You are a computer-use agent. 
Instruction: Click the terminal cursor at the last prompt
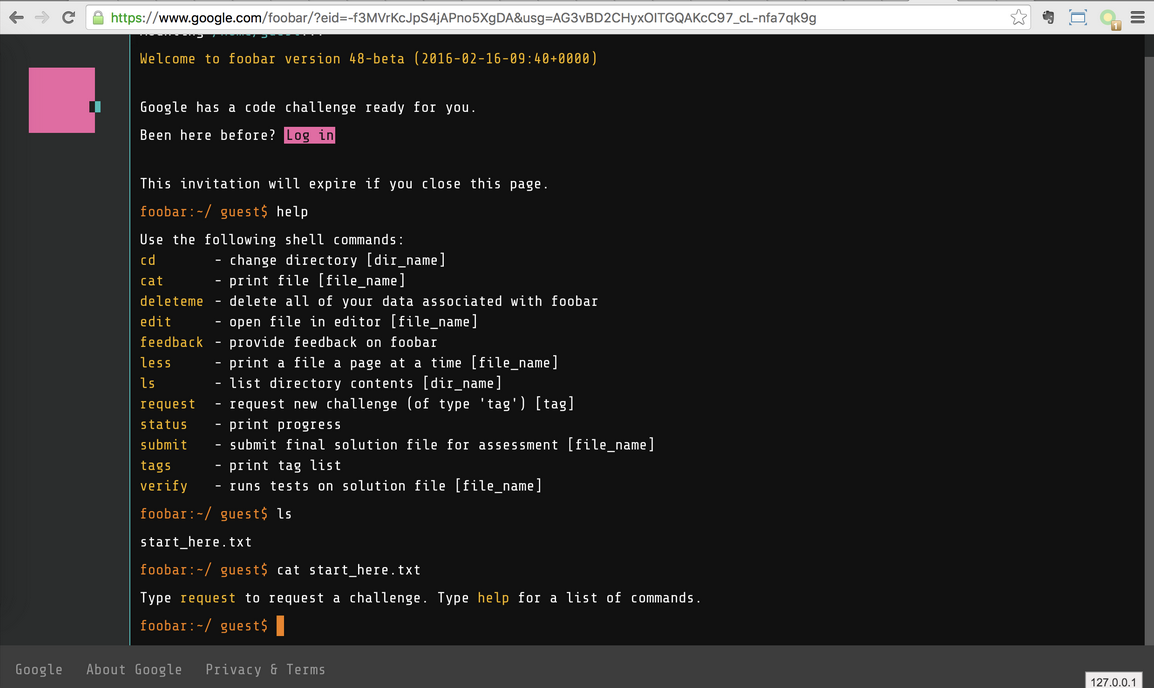280,625
